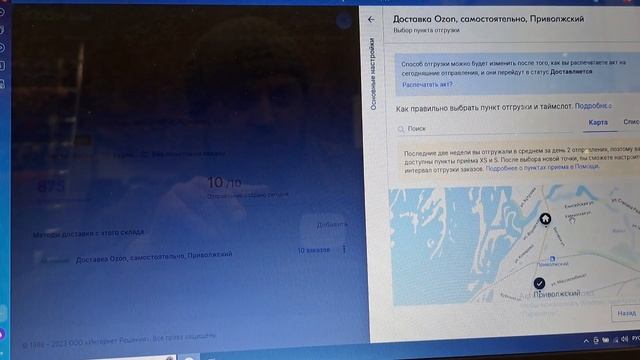Select the house marker on the map

[x=545, y=219]
